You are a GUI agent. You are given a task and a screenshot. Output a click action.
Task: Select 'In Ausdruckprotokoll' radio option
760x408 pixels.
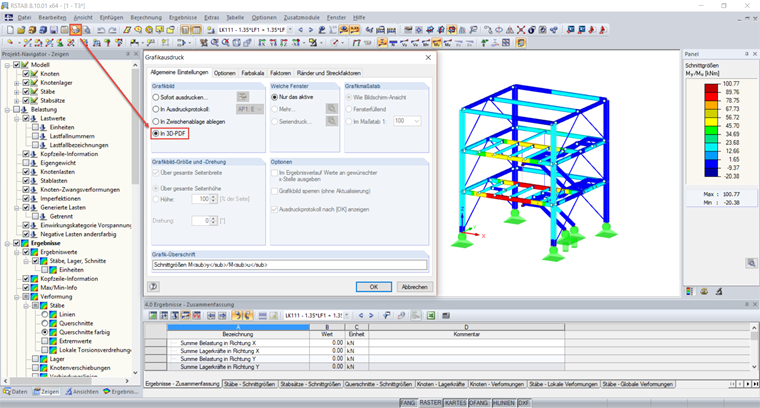156,110
